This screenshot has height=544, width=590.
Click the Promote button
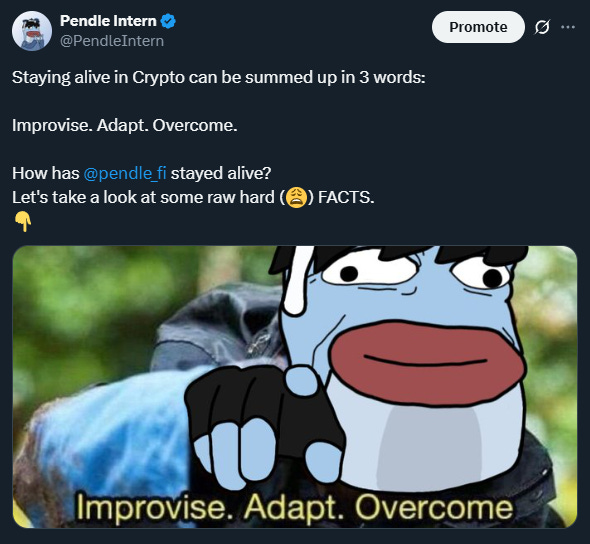click(478, 27)
